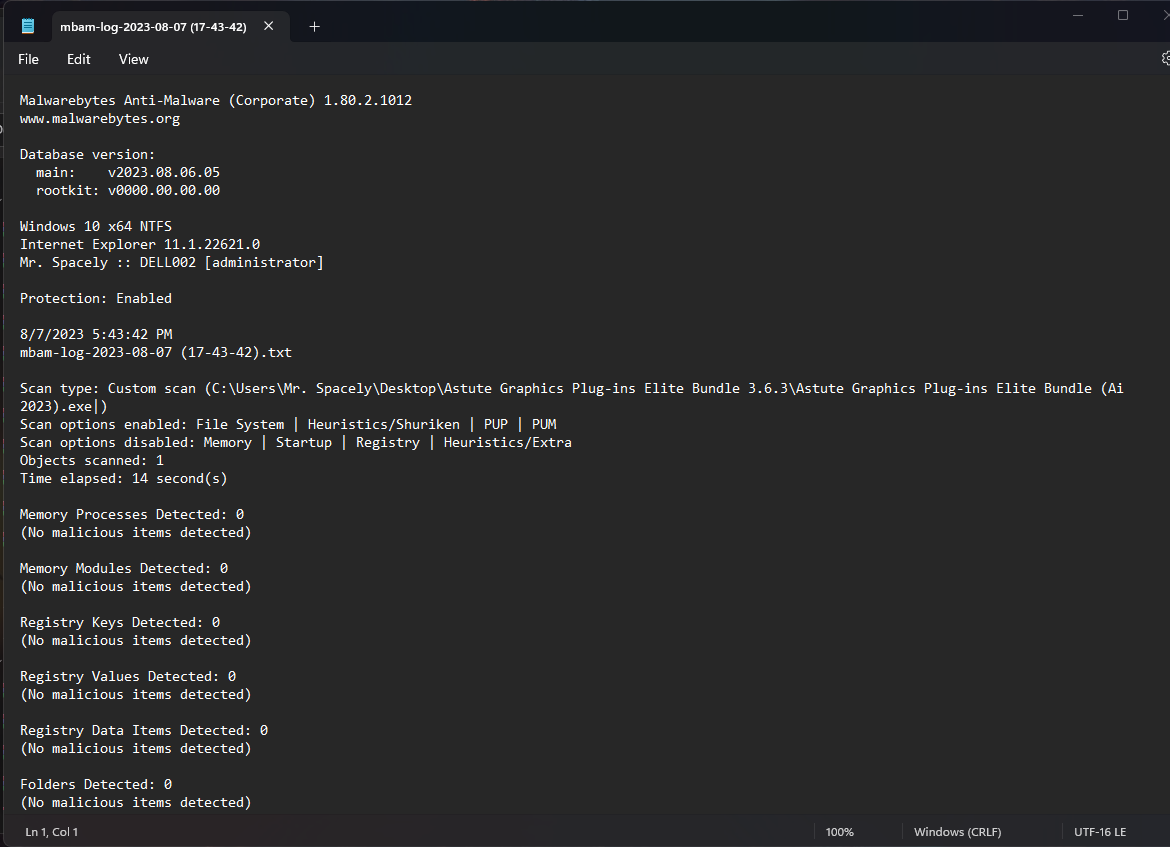Click the 'Time elapsed: 14 second(s)' line
1170x847 pixels.
123,478
